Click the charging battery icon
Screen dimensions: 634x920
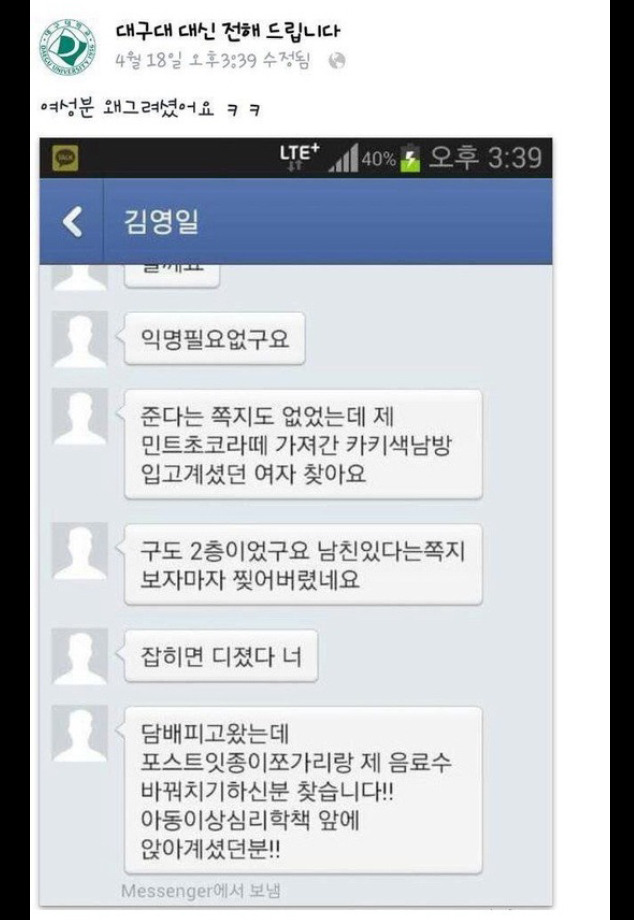coord(410,158)
